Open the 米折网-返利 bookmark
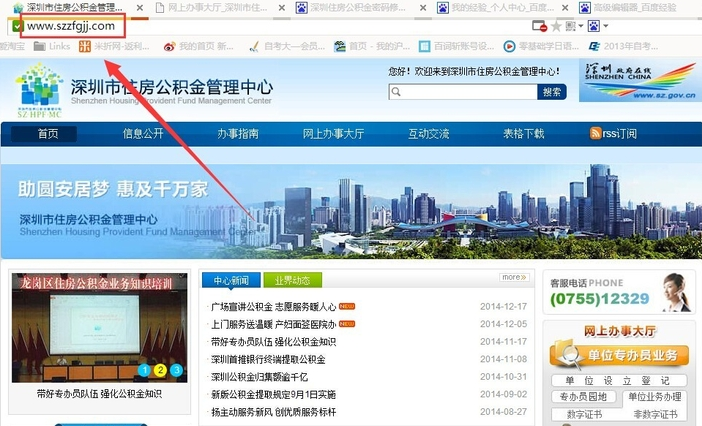This screenshot has width=702, height=426. (x=114, y=46)
